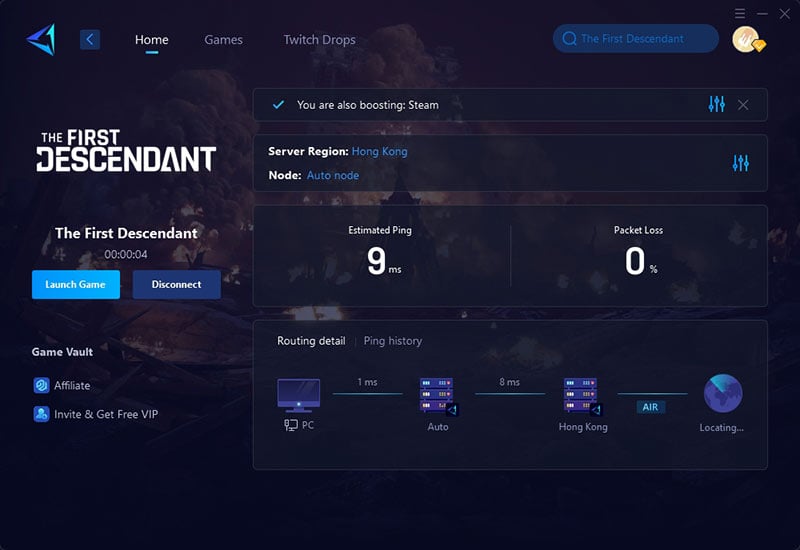Open the hamburger menu icon
800x550 pixels.
click(740, 14)
